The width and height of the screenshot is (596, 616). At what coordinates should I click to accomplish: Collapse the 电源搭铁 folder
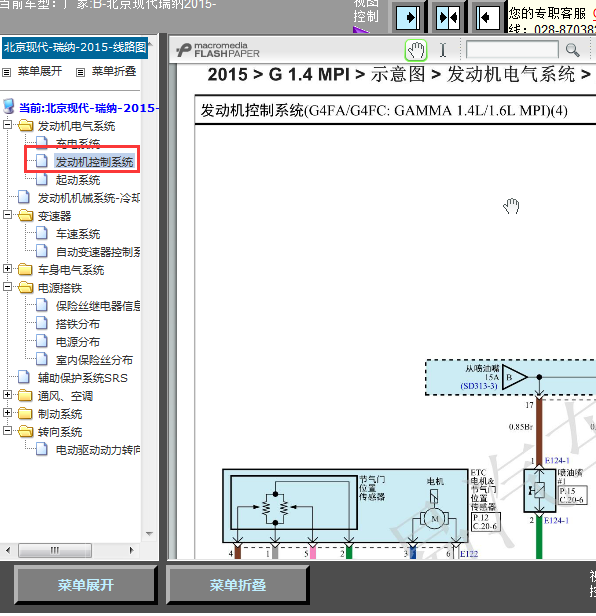click(x=7, y=286)
